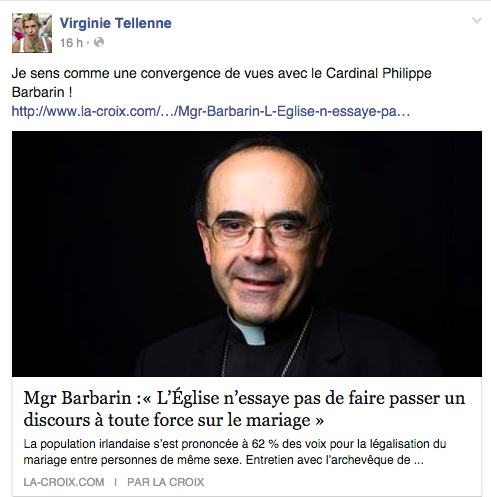Screen dimensions: 491x497
Task: Click 'Cardinal Philippe' in the post text
Action: (379, 73)
